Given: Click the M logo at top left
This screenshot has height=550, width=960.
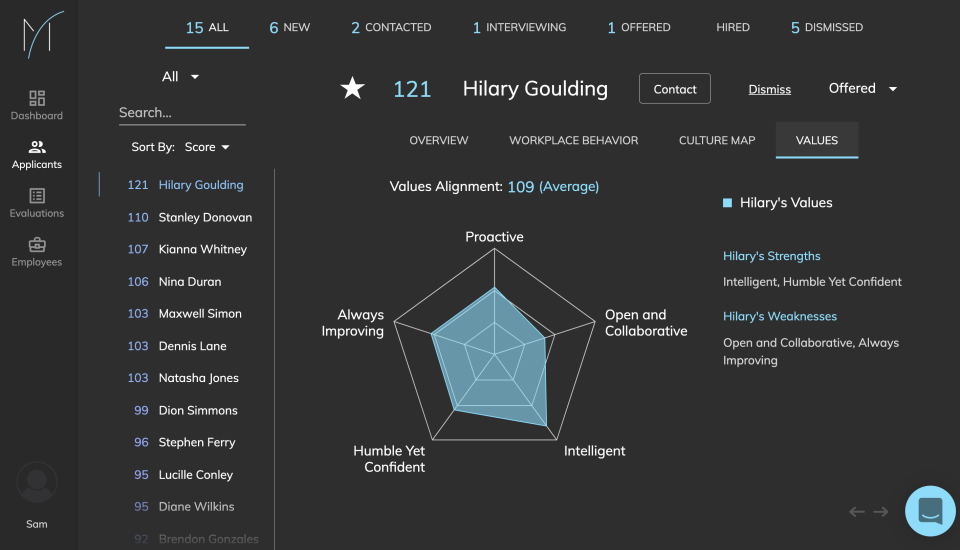Looking at the screenshot, I should tap(43, 34).
